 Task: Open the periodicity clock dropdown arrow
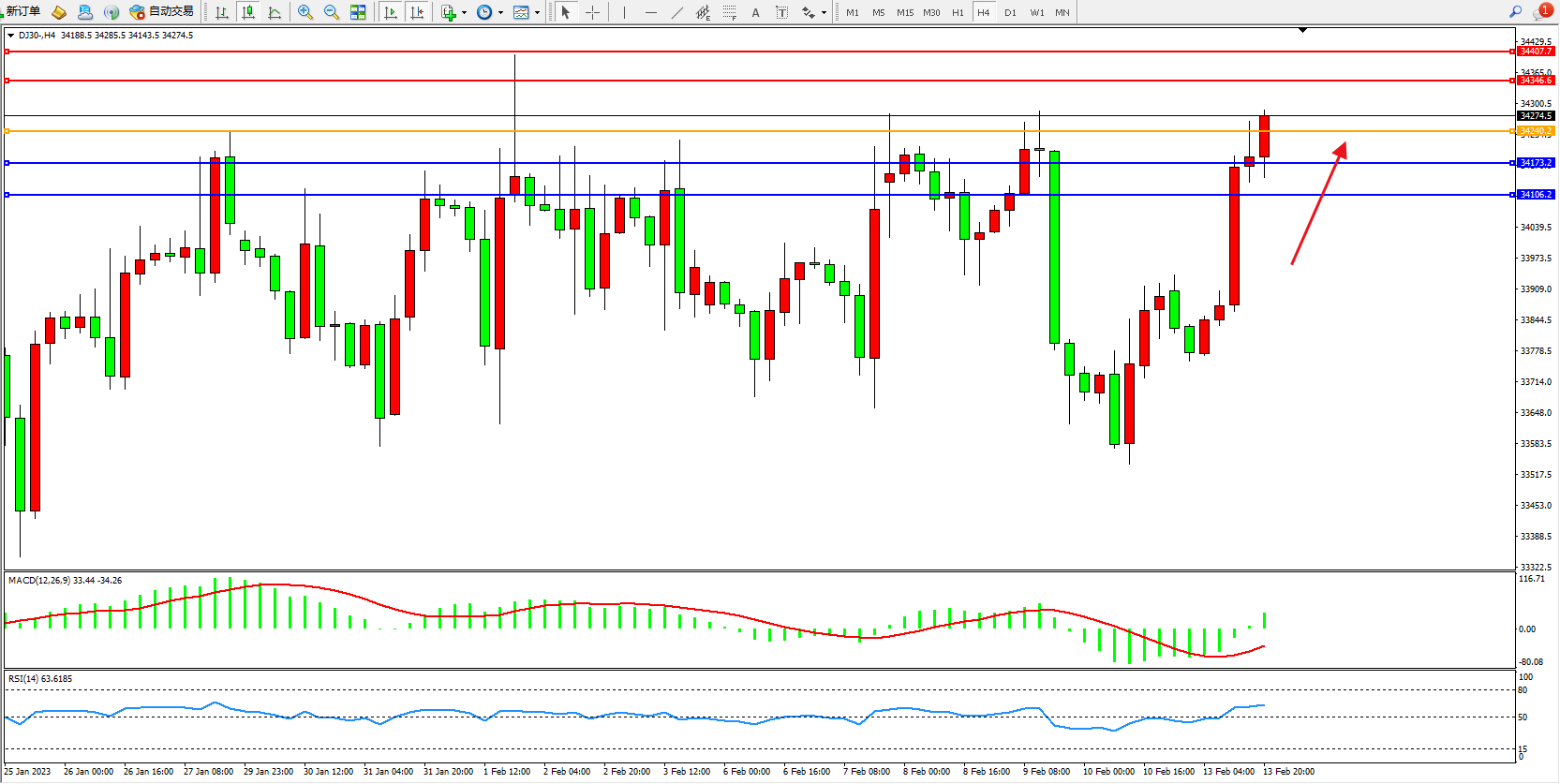pyautogui.click(x=500, y=13)
